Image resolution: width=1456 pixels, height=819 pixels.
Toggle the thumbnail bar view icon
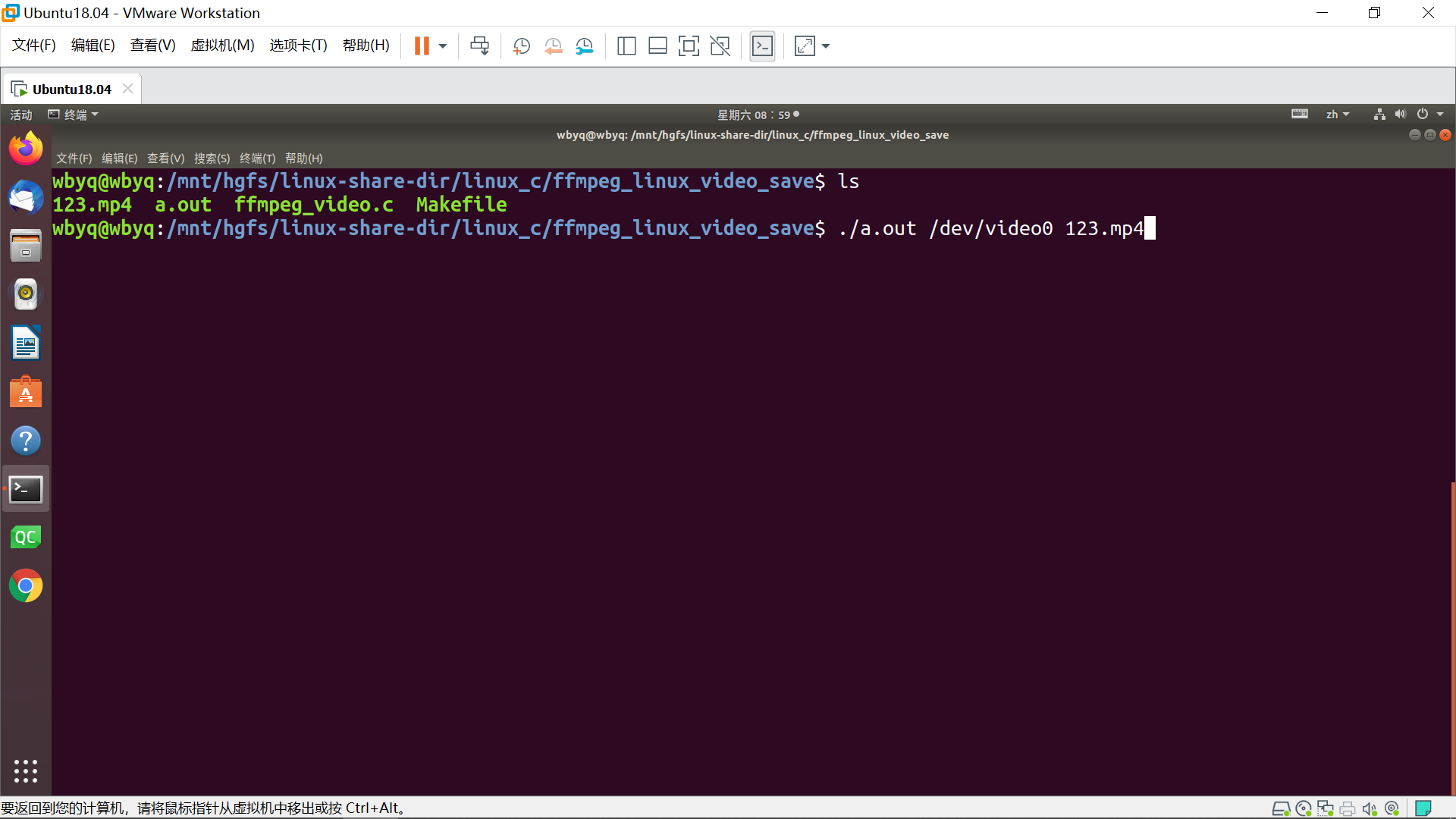[x=657, y=46]
